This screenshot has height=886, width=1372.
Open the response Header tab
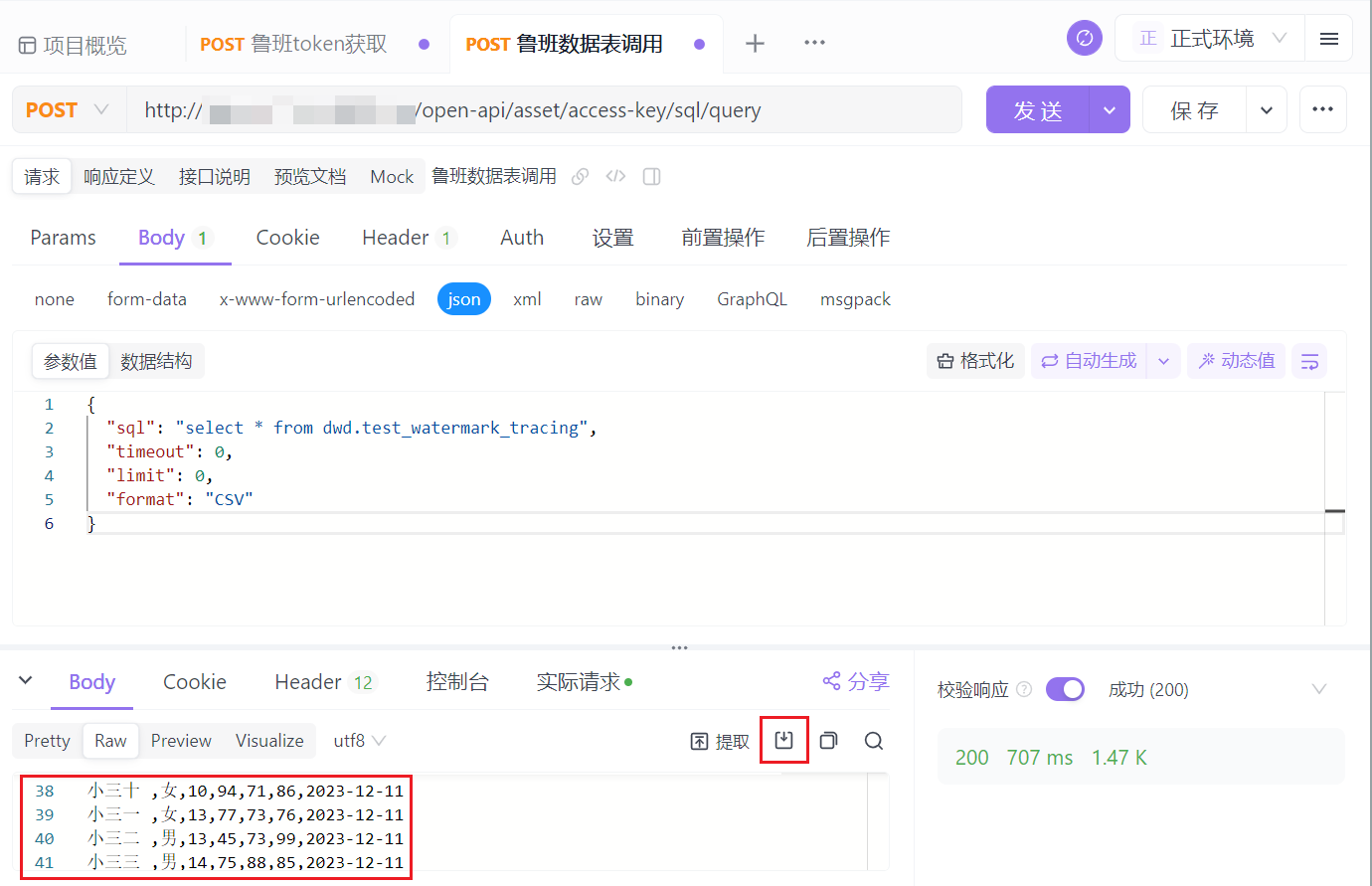[x=324, y=682]
